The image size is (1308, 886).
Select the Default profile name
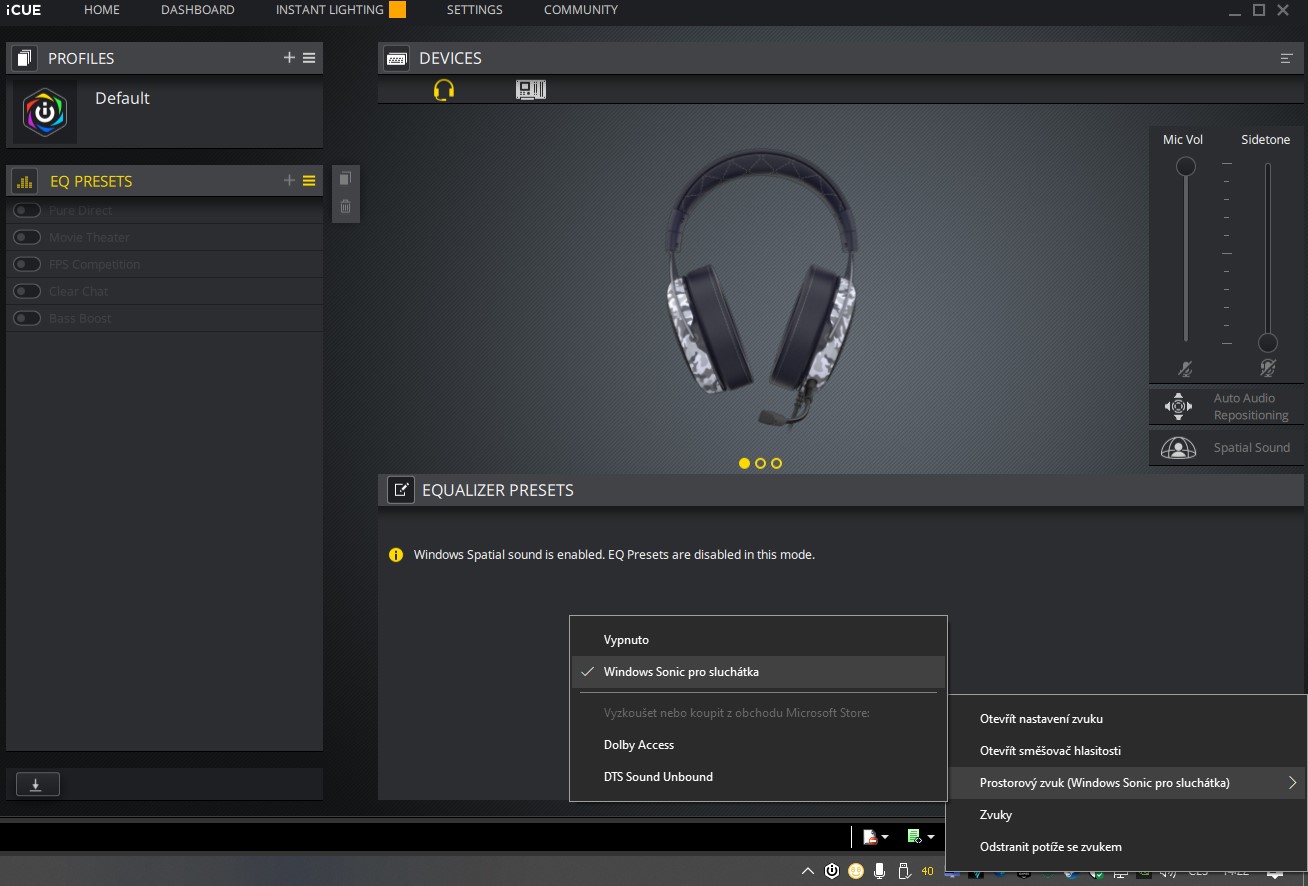122,98
